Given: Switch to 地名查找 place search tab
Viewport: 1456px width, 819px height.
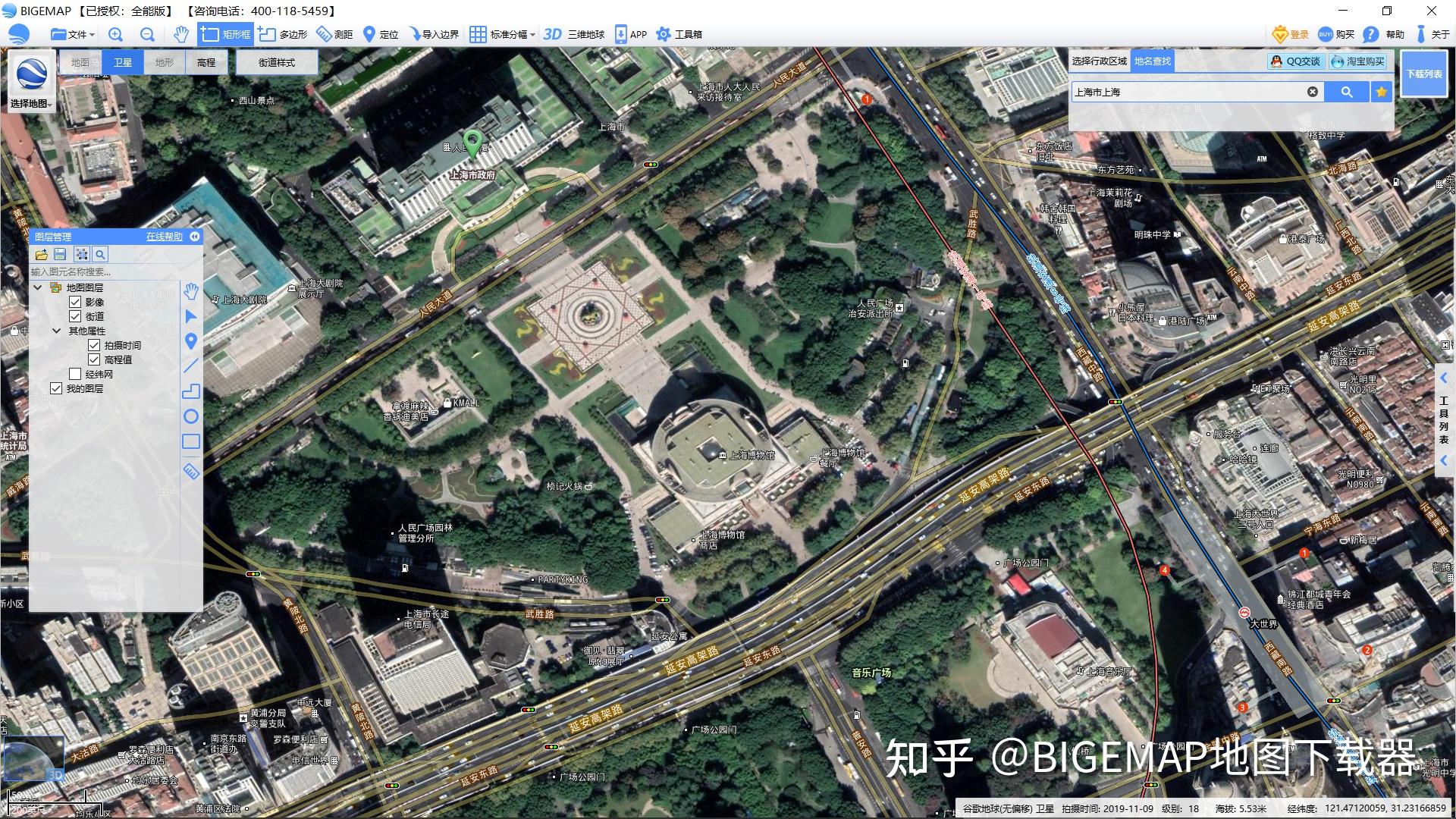Looking at the screenshot, I should tap(1153, 61).
